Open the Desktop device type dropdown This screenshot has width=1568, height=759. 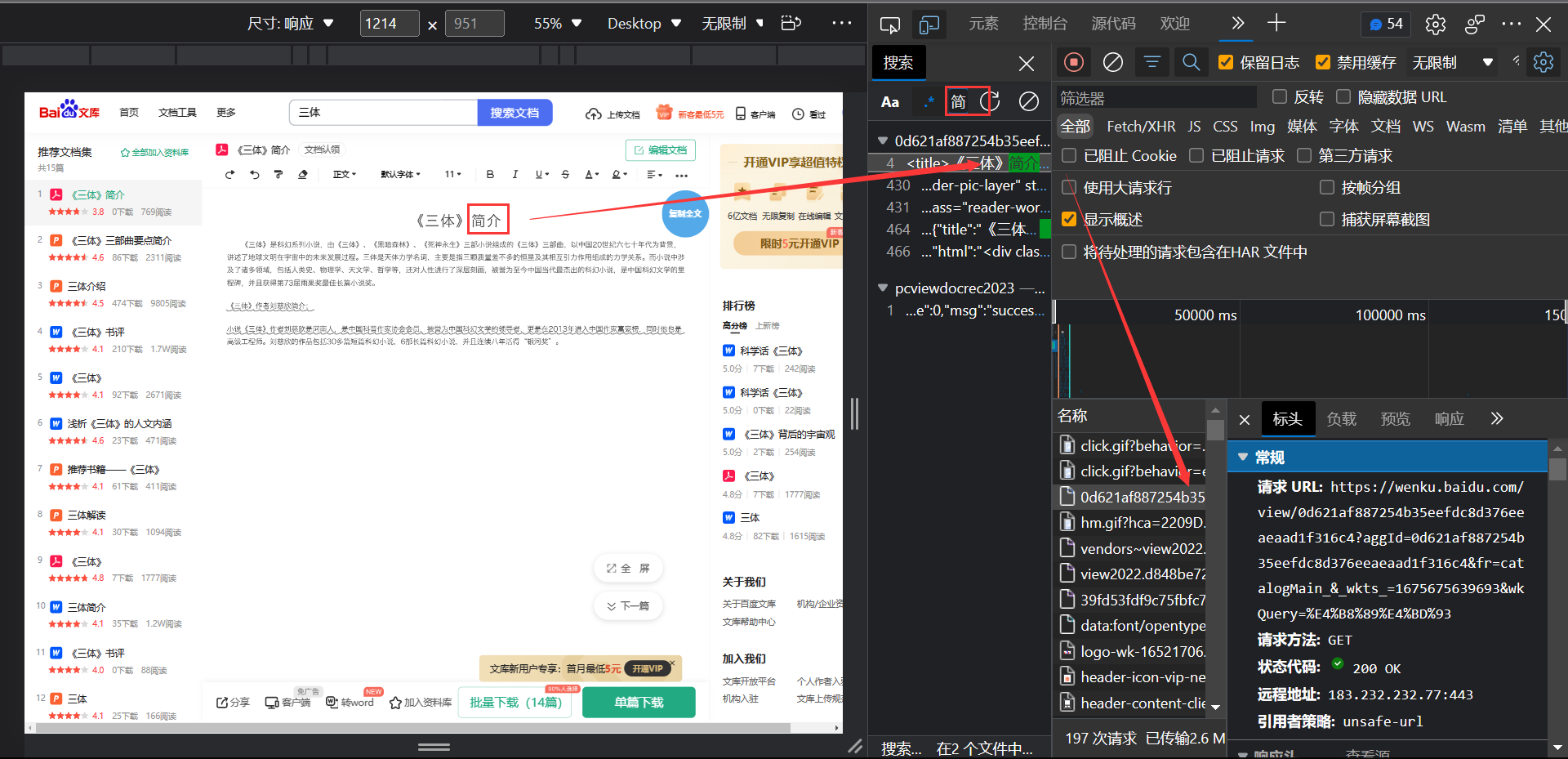(644, 23)
